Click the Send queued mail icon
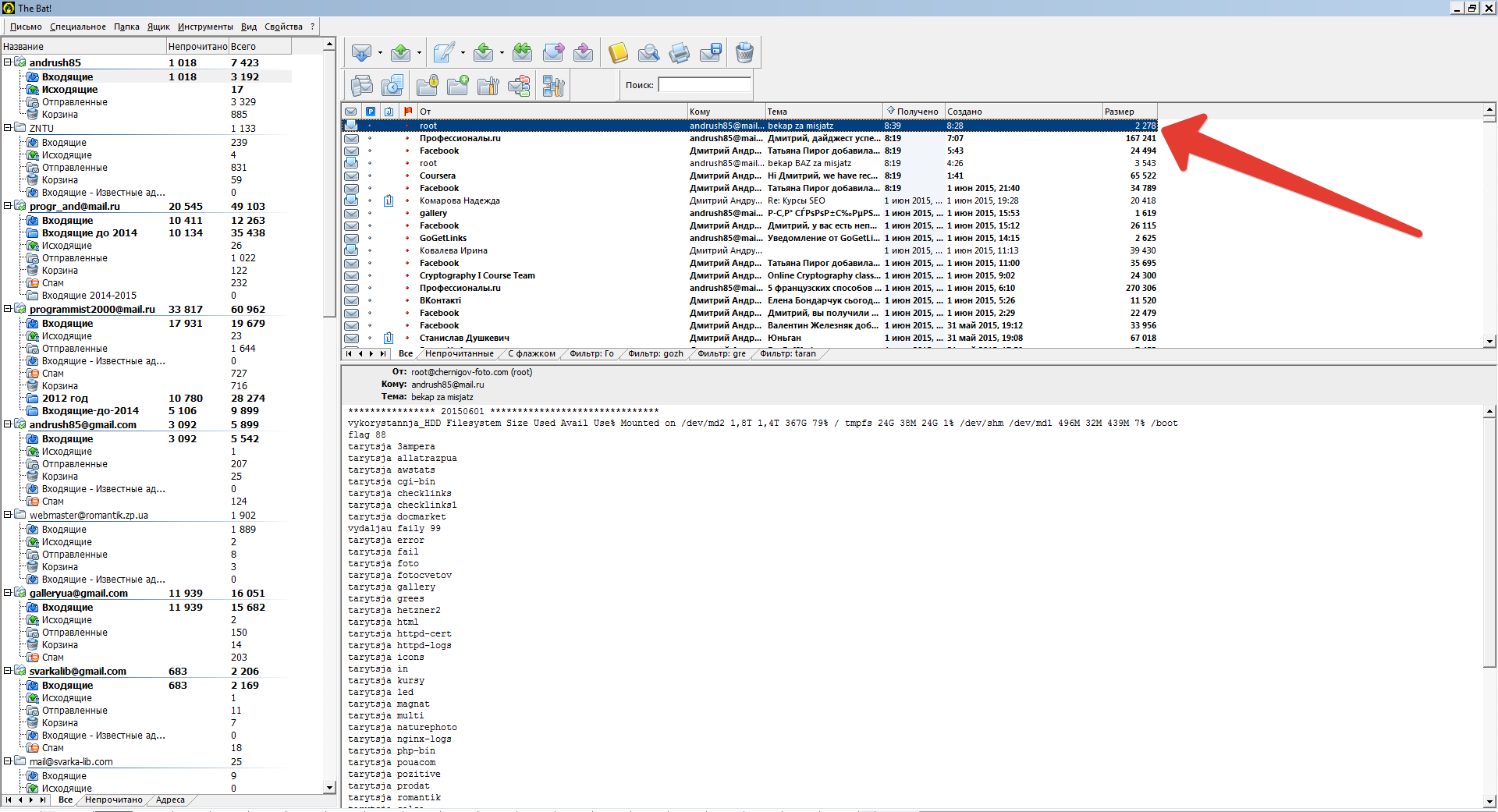The height and width of the screenshot is (812, 1498). coord(400,53)
